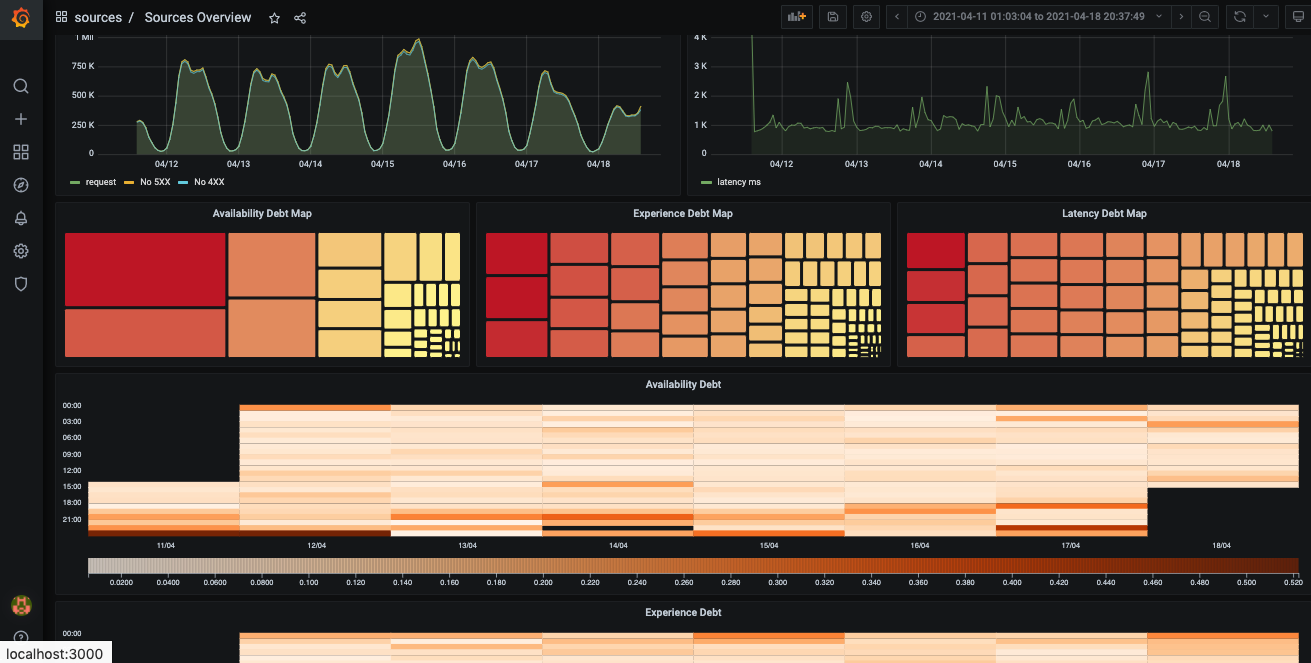Click the largest red Availability Debt Map tile

(x=145, y=269)
